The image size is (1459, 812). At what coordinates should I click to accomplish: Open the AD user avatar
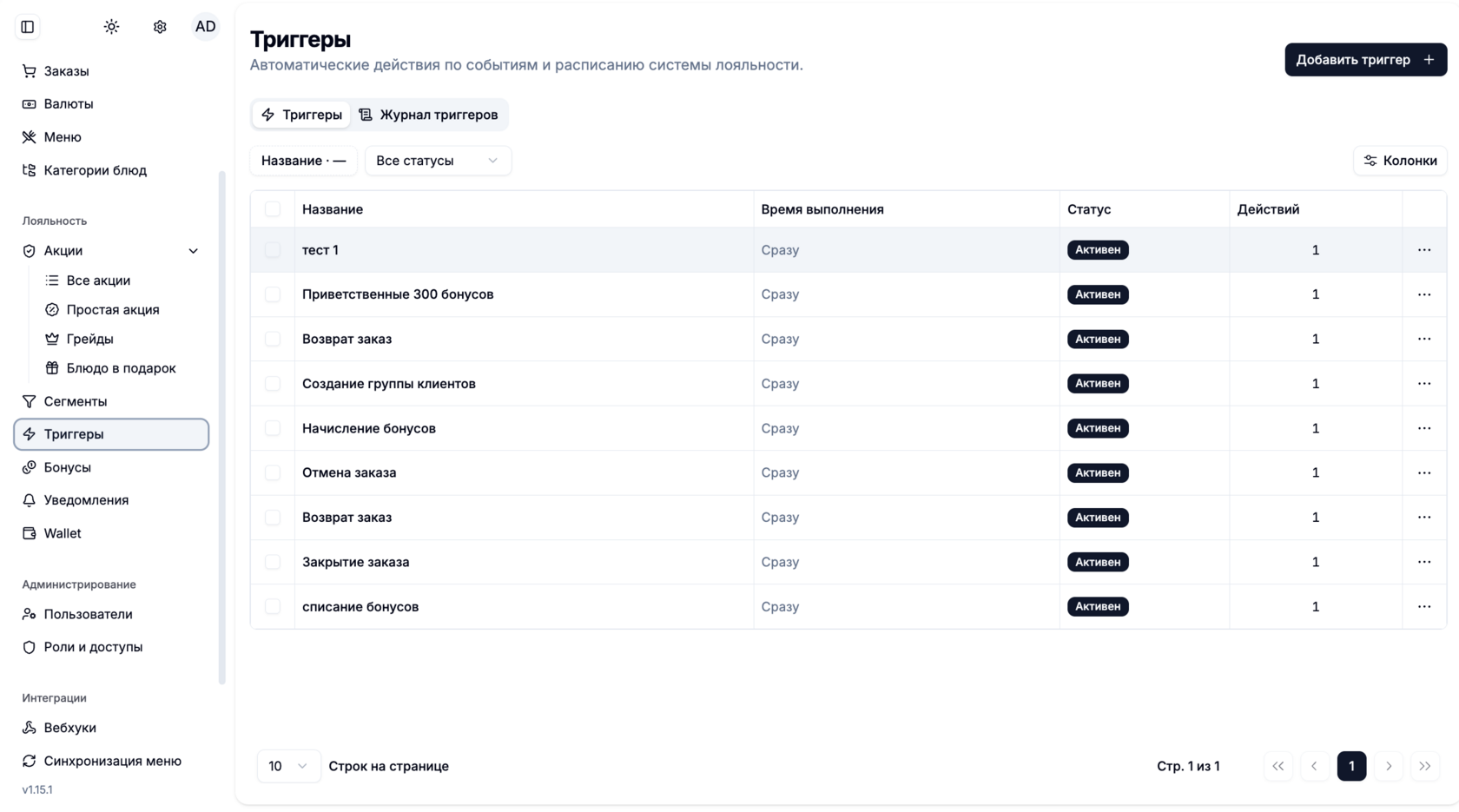[x=206, y=27]
